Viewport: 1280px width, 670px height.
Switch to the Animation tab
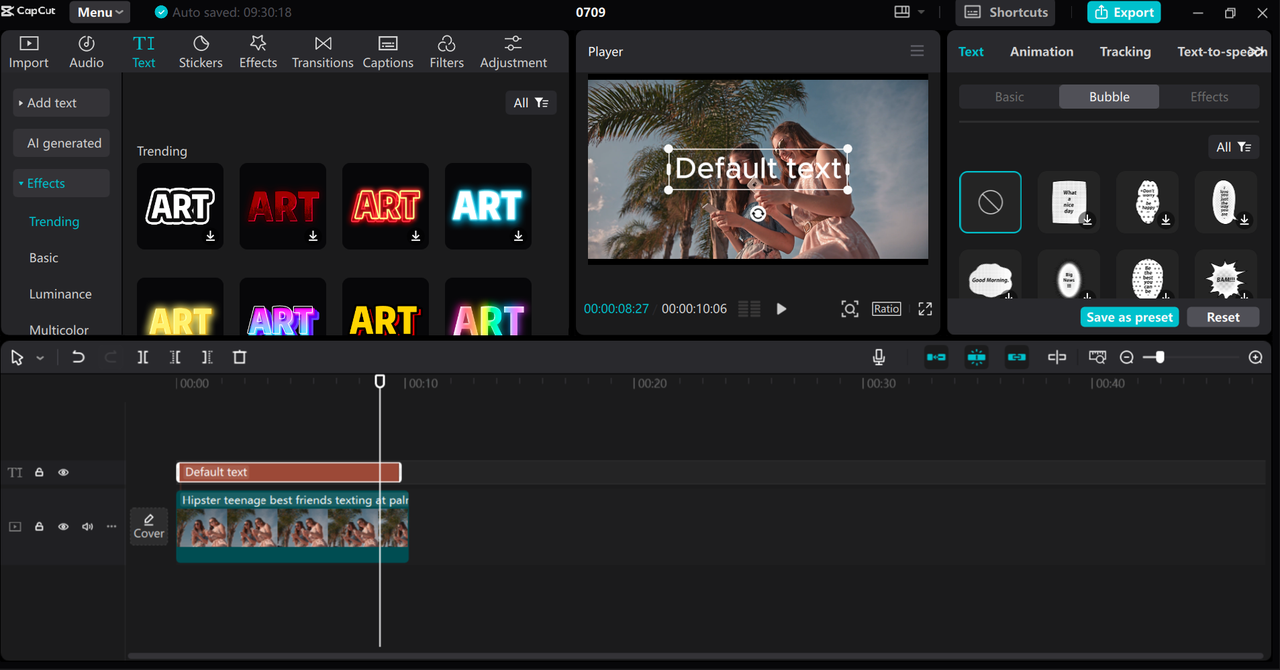1041,51
